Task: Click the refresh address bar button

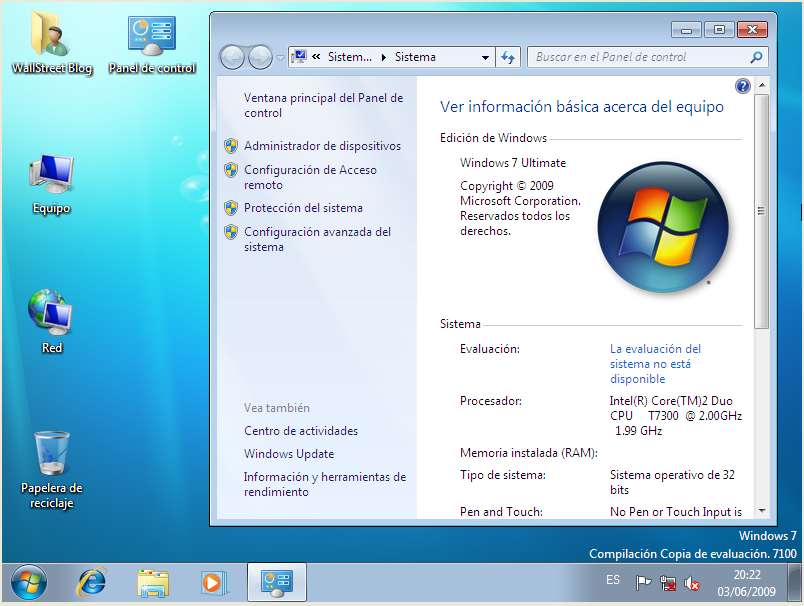Action: coord(508,57)
